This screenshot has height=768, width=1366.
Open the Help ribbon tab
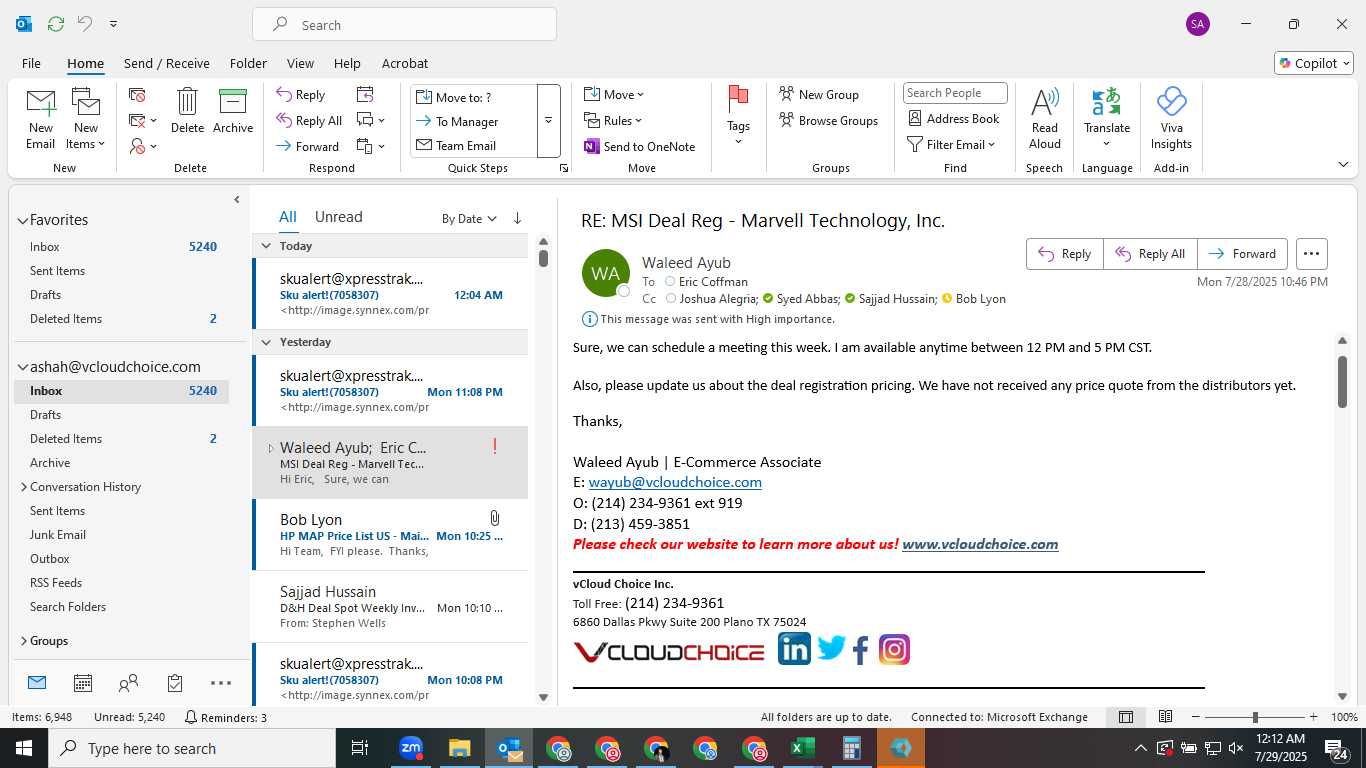[x=347, y=63]
